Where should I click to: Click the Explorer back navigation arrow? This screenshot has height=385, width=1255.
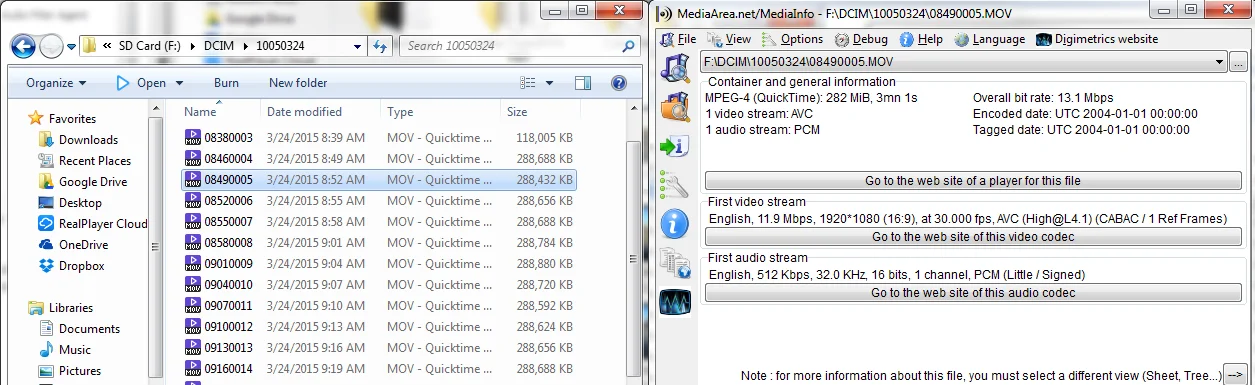(x=24, y=46)
